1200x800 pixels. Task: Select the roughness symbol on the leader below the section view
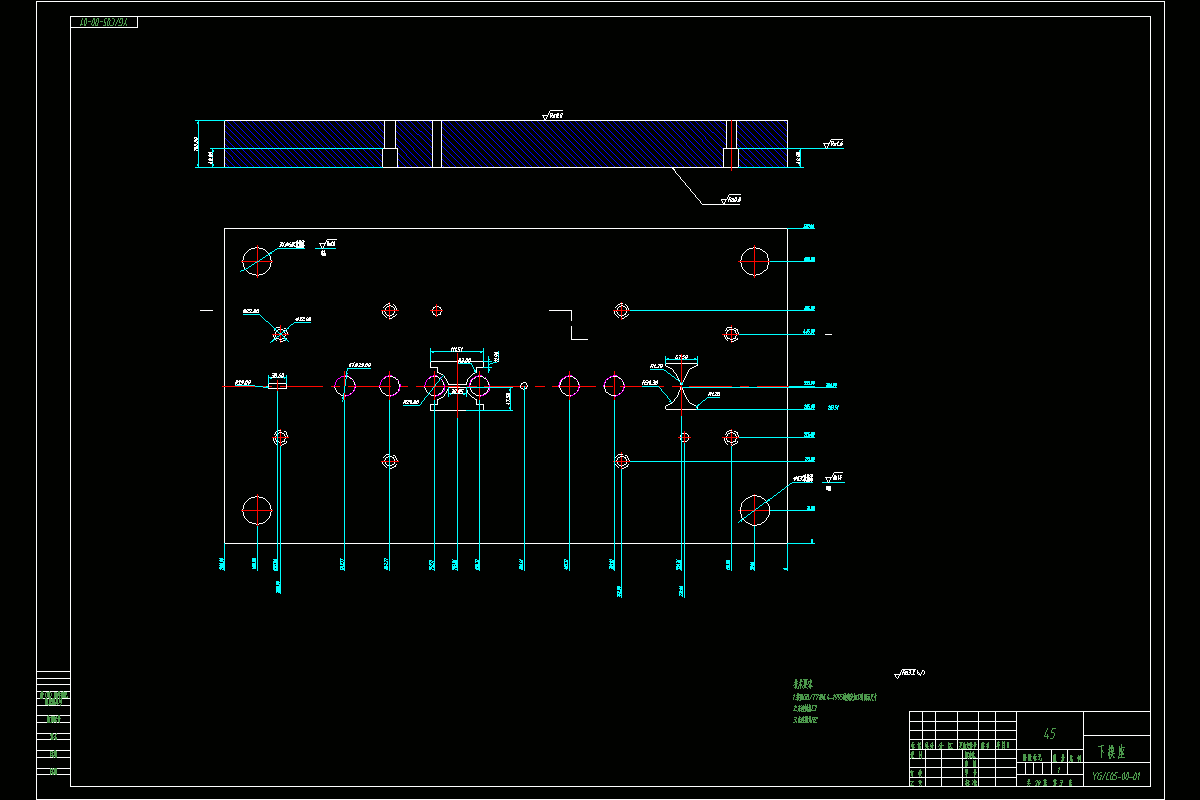730,200
